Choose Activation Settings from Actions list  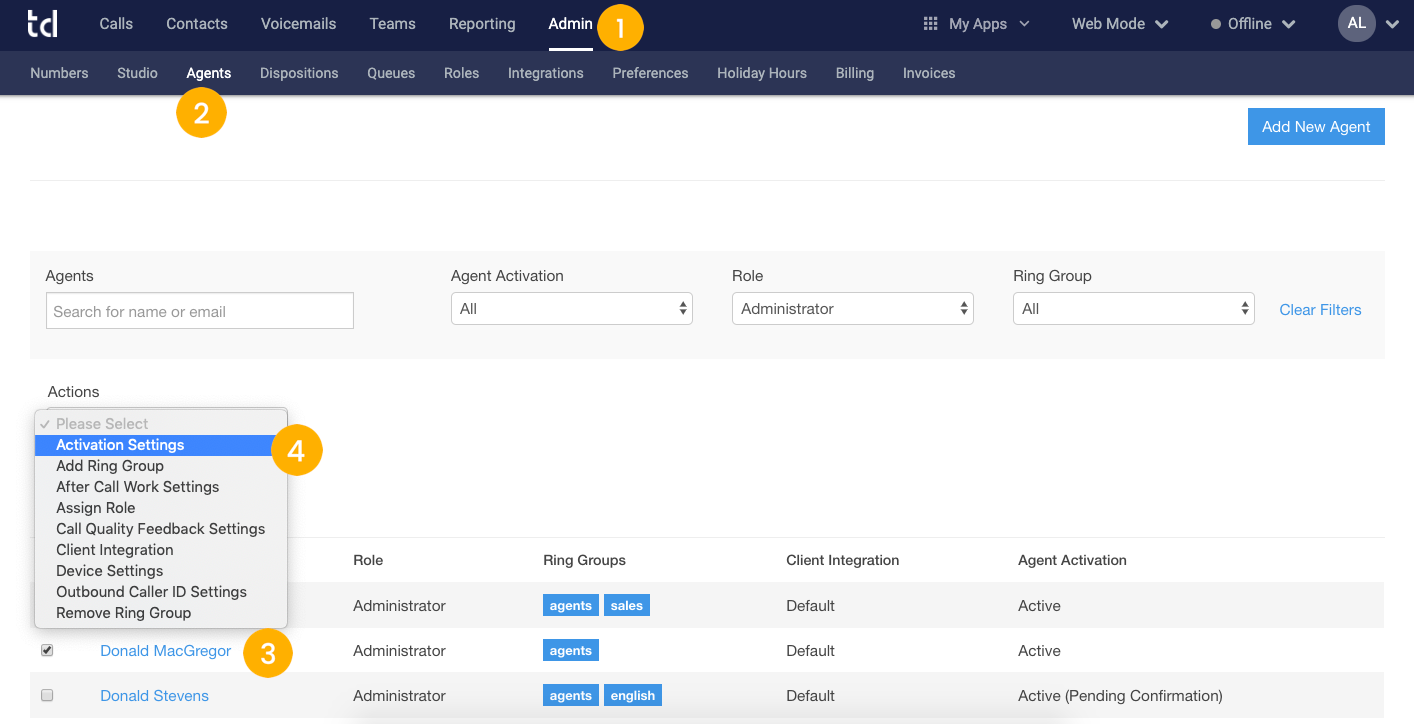tap(161, 445)
